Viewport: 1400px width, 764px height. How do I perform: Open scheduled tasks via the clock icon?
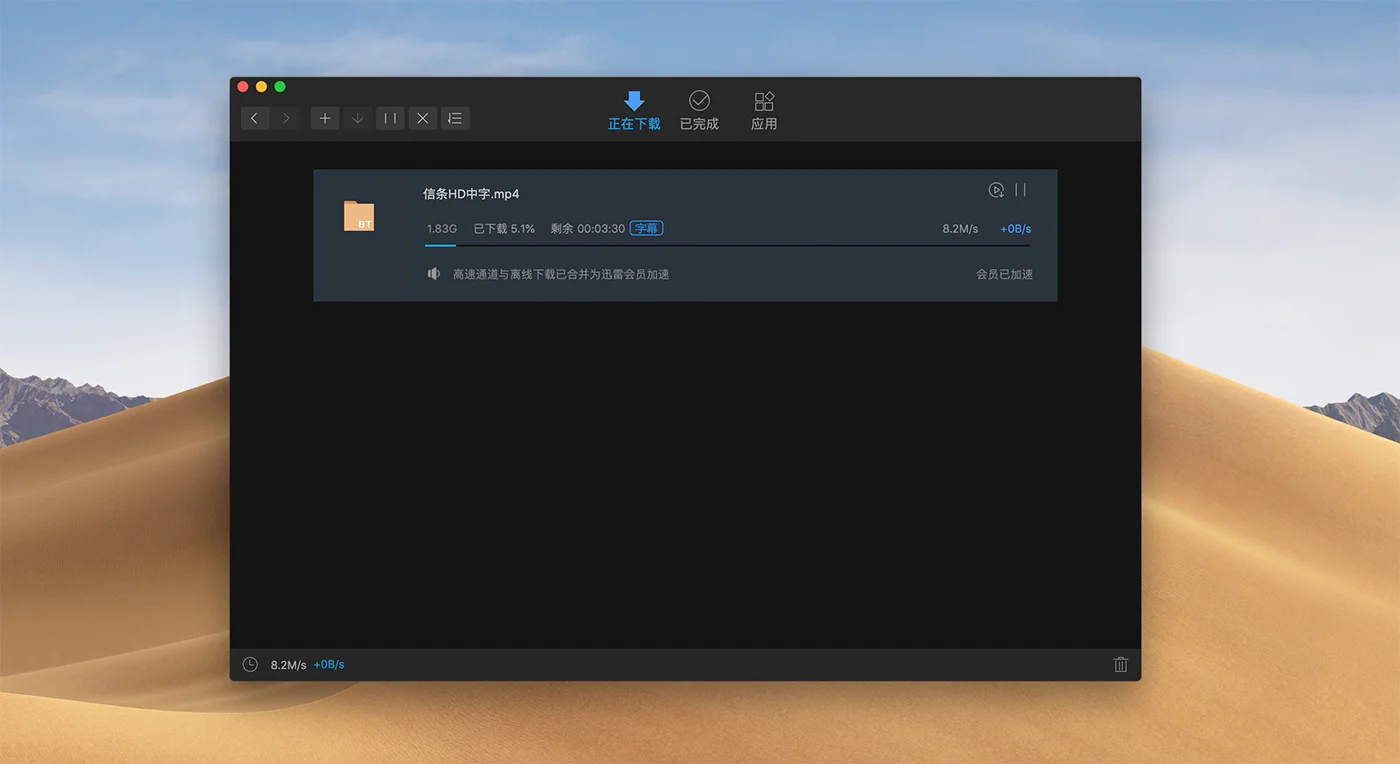coord(250,665)
